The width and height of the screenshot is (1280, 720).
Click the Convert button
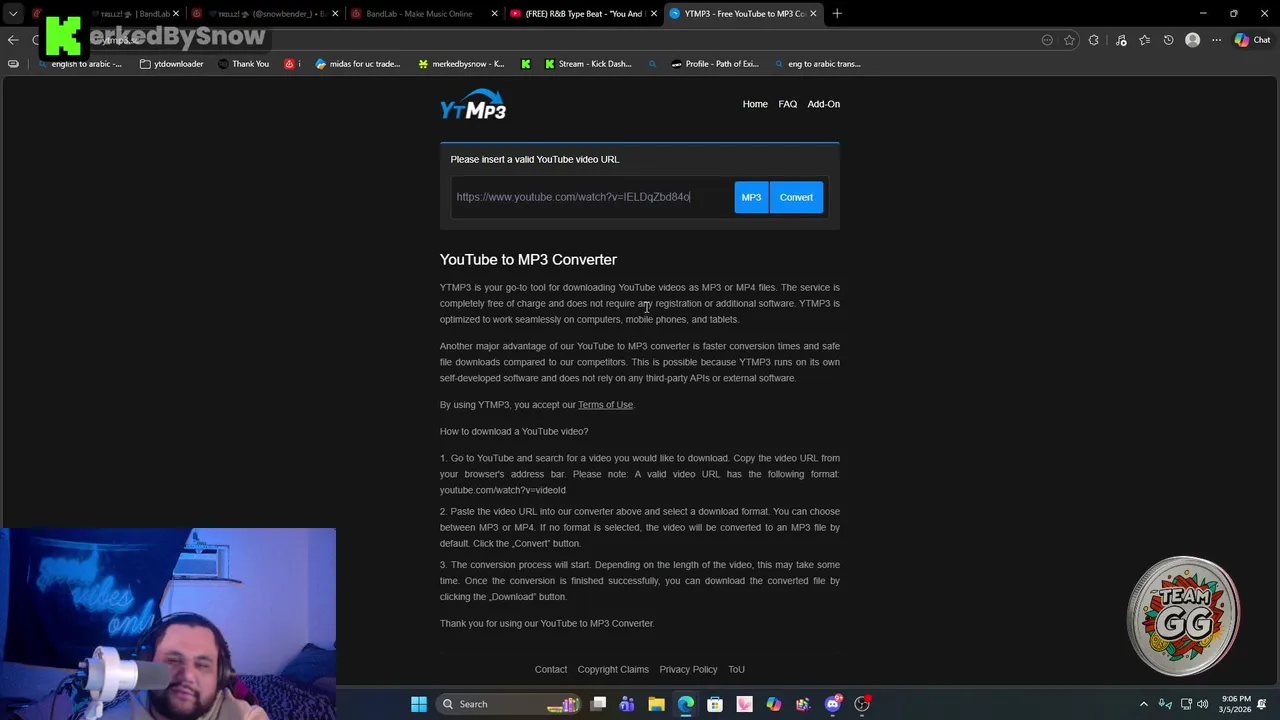click(796, 197)
